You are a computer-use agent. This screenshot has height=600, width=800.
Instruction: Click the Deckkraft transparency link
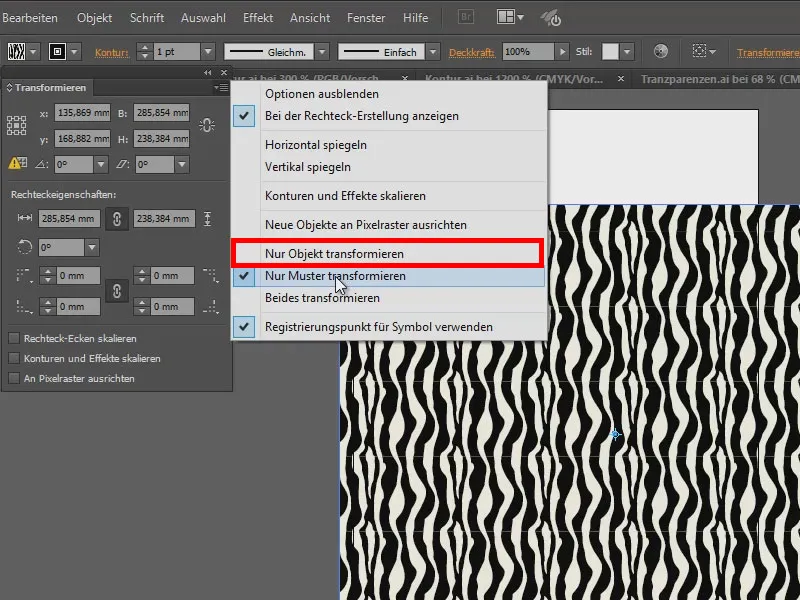[x=472, y=52]
